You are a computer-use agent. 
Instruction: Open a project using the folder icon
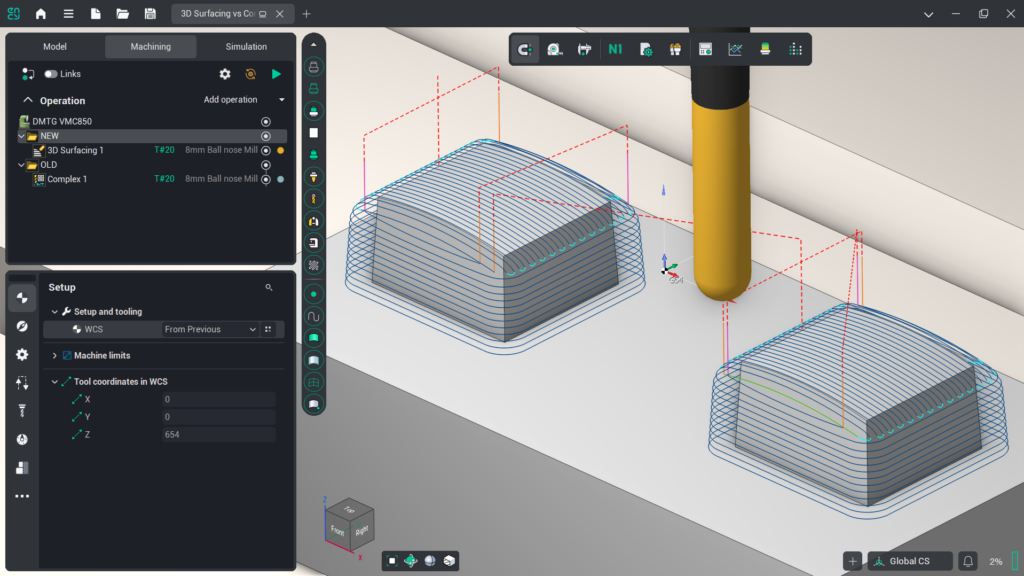(x=122, y=14)
